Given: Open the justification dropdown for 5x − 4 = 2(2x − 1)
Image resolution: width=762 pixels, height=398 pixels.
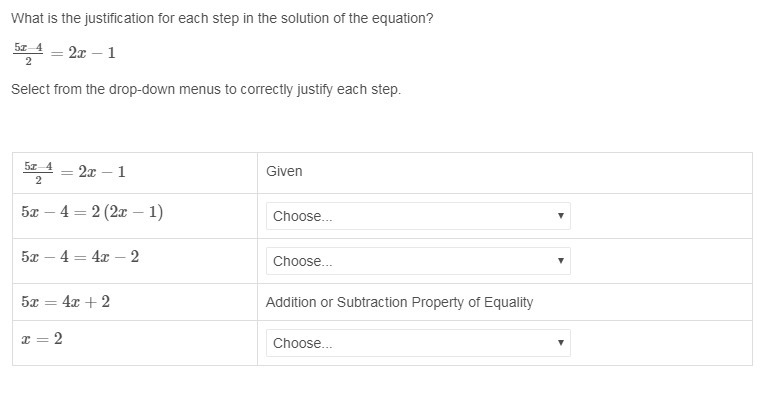Looking at the screenshot, I should [x=418, y=216].
